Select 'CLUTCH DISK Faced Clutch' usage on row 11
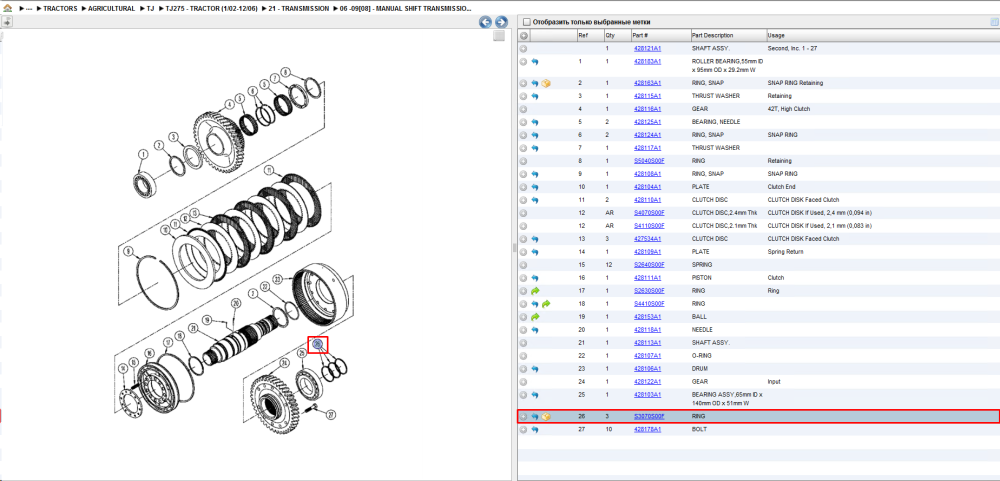 click(803, 200)
